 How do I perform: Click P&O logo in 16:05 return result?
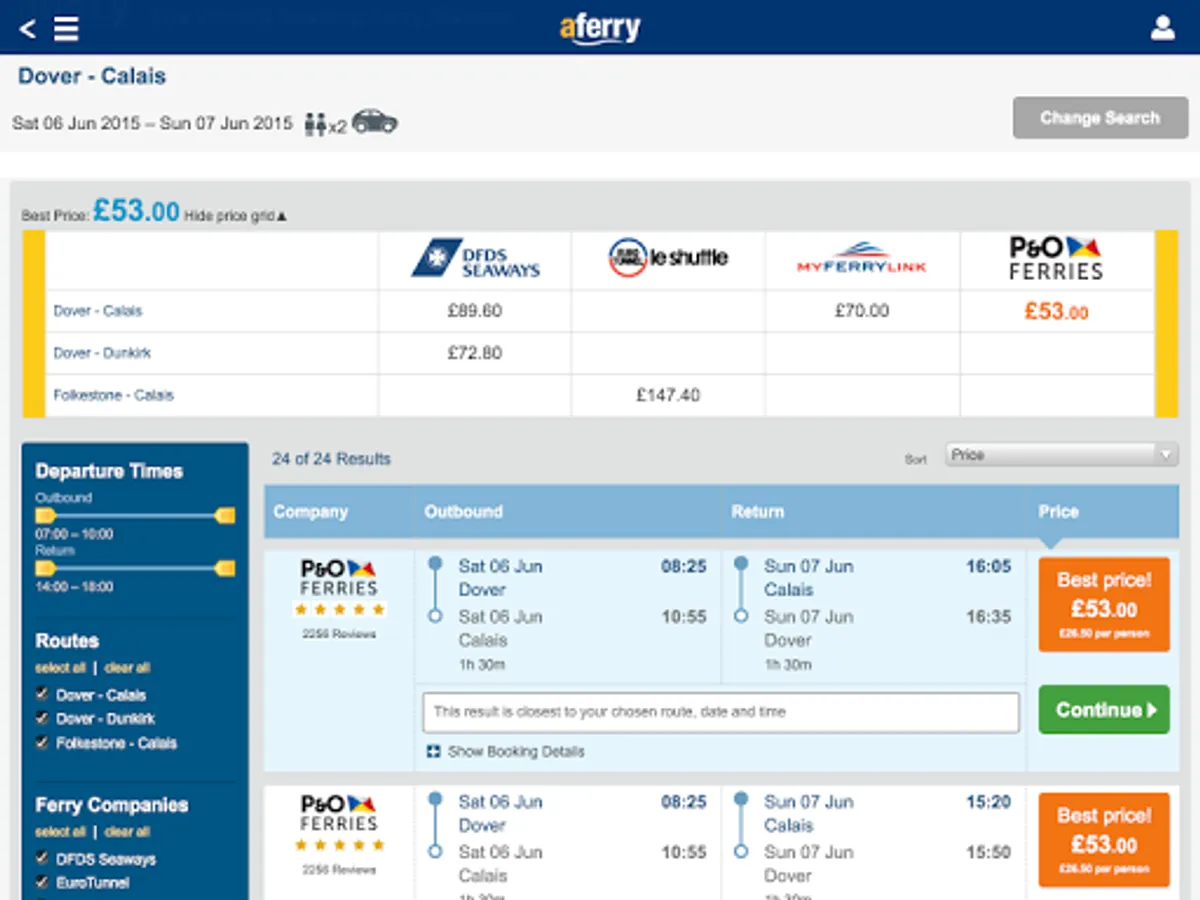tap(339, 578)
